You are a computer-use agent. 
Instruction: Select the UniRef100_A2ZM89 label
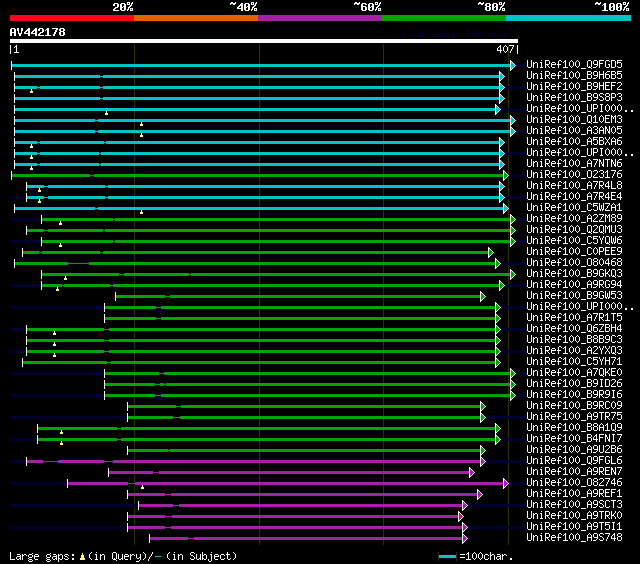point(574,219)
